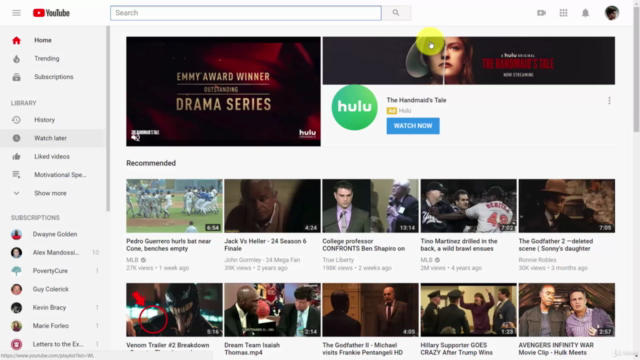Screen dimensions: 640x360
Task: Expand sidebar with Show more
Action: (50, 193)
